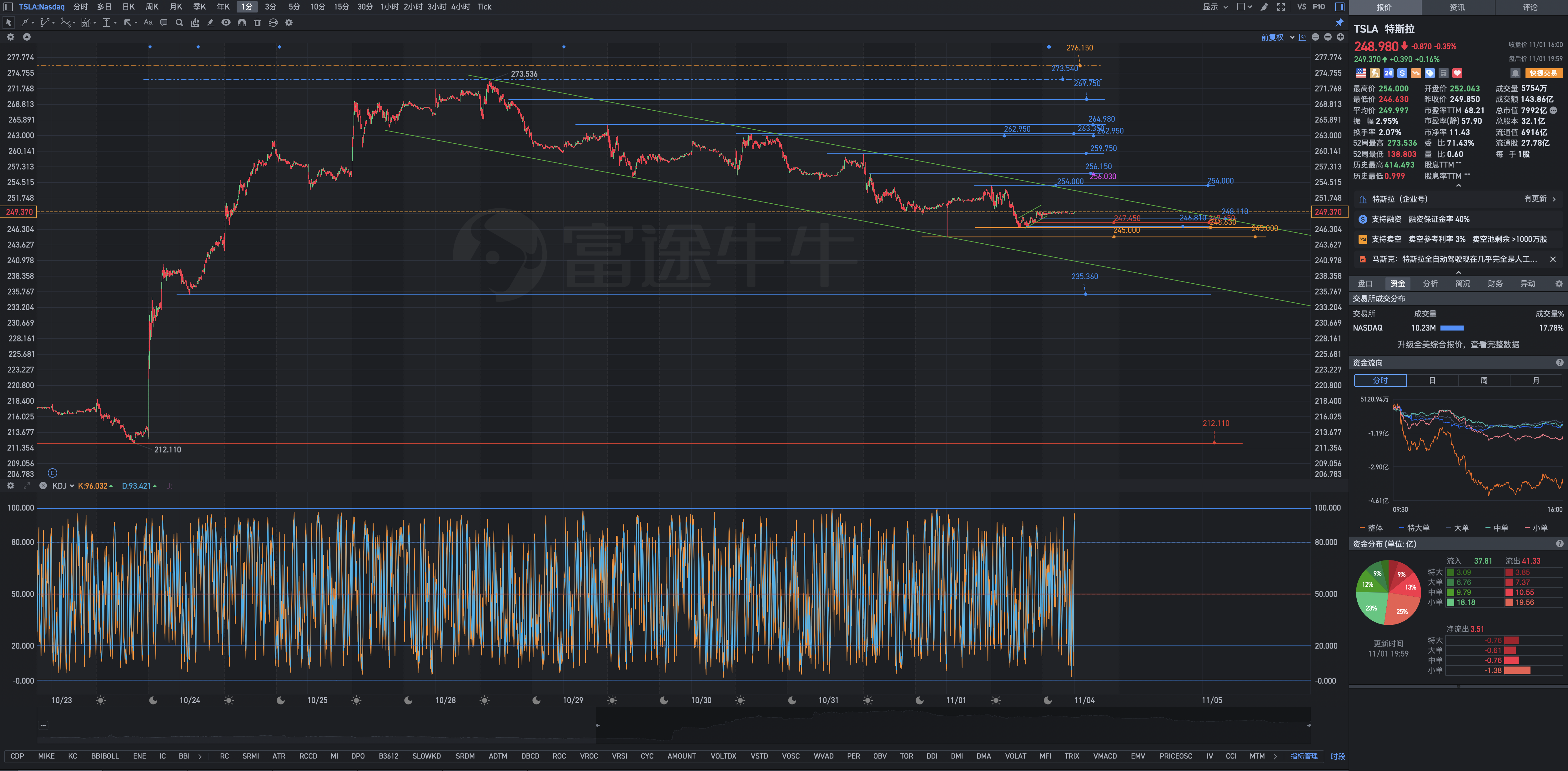This screenshot has height=771, width=1568.
Task: Click 升级全美综合报价 upgrade link
Action: [1458, 345]
